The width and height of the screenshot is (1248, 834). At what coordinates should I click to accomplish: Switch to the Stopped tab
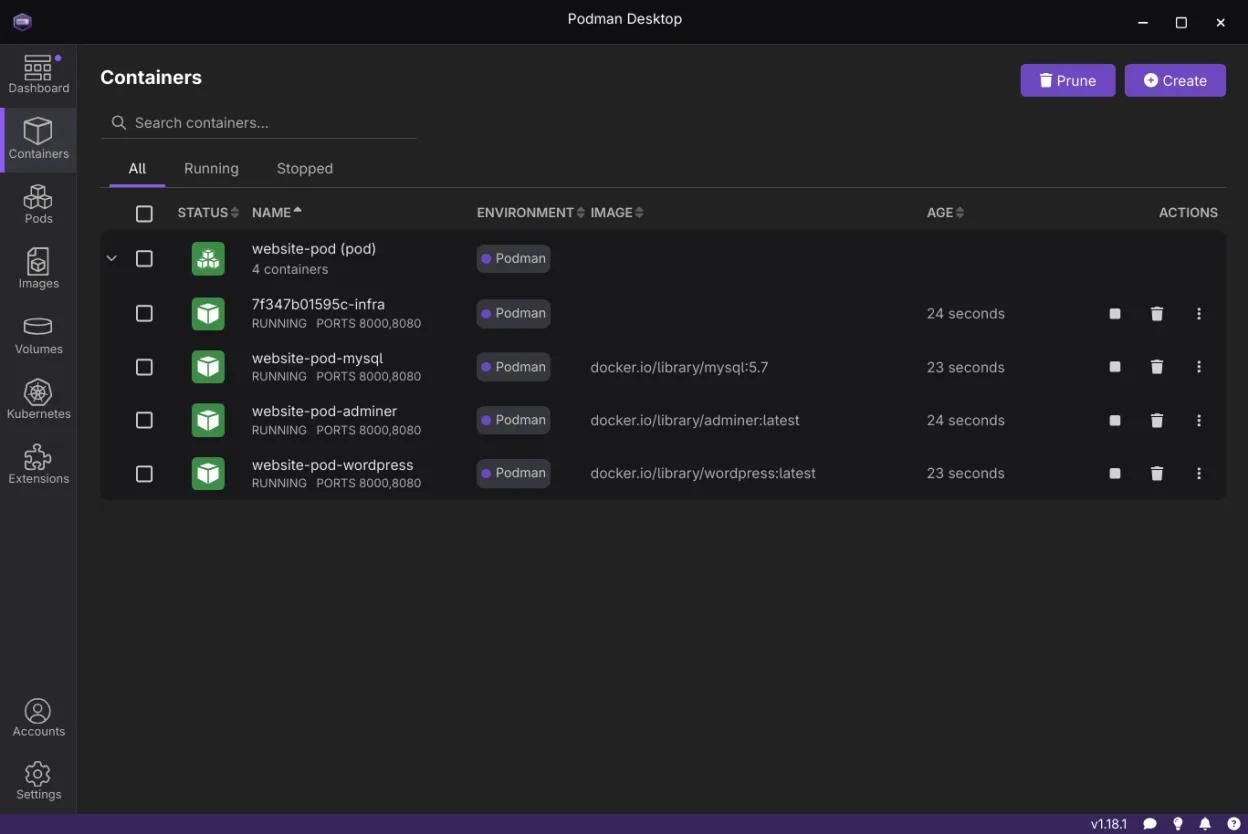coord(305,169)
